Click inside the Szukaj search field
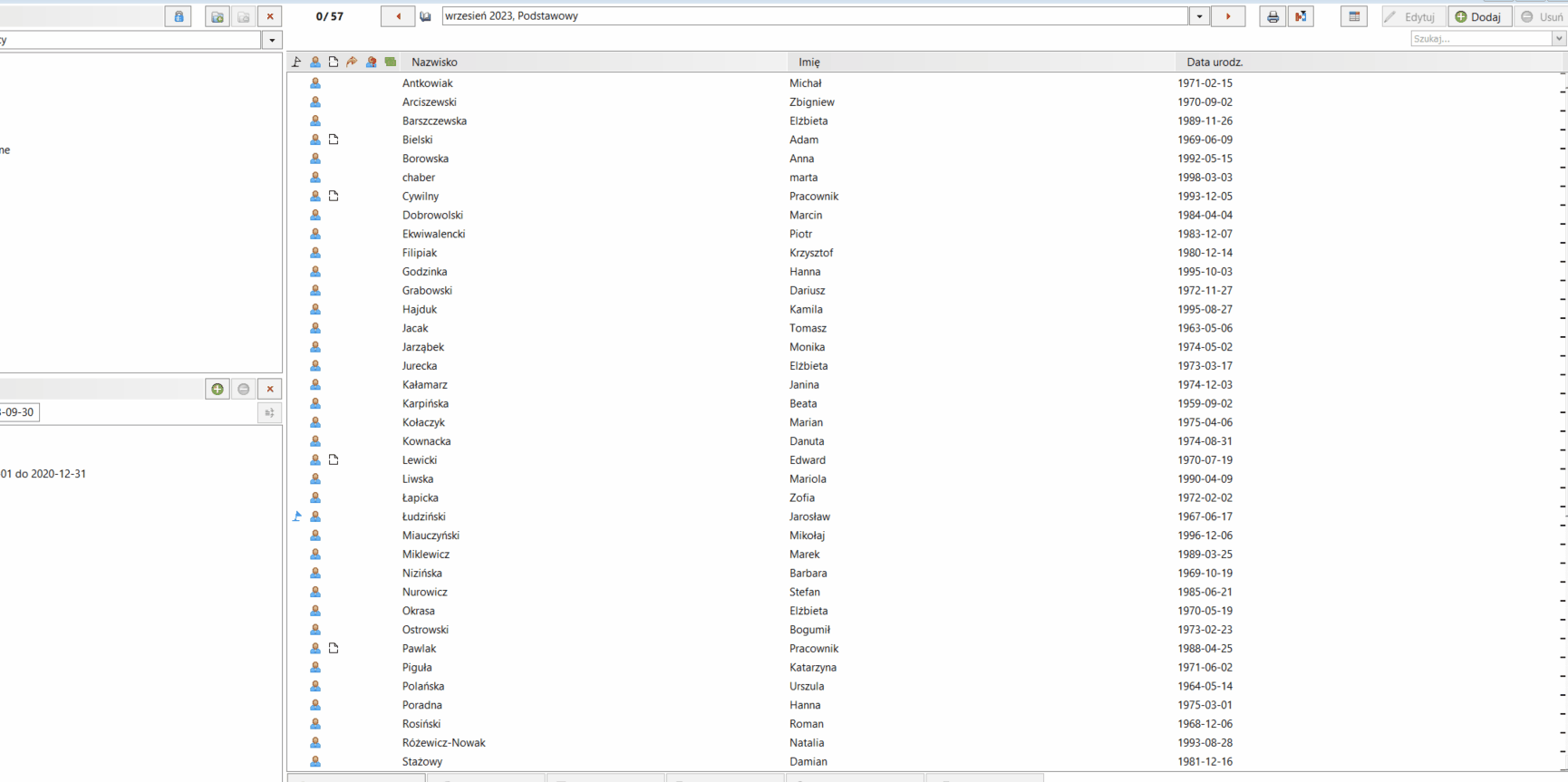Screen dimensions: 1568x782 (x=1481, y=39)
